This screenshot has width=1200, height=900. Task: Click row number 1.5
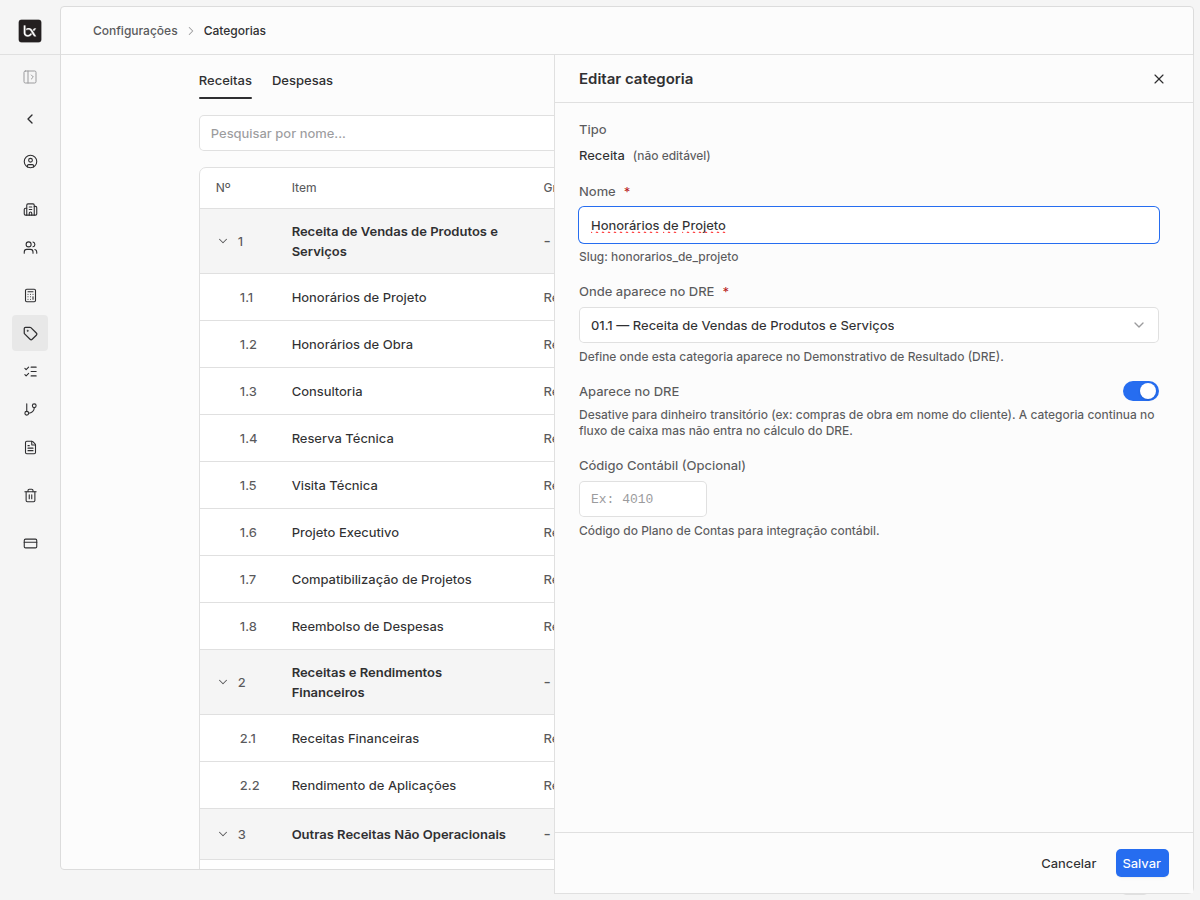(248, 485)
